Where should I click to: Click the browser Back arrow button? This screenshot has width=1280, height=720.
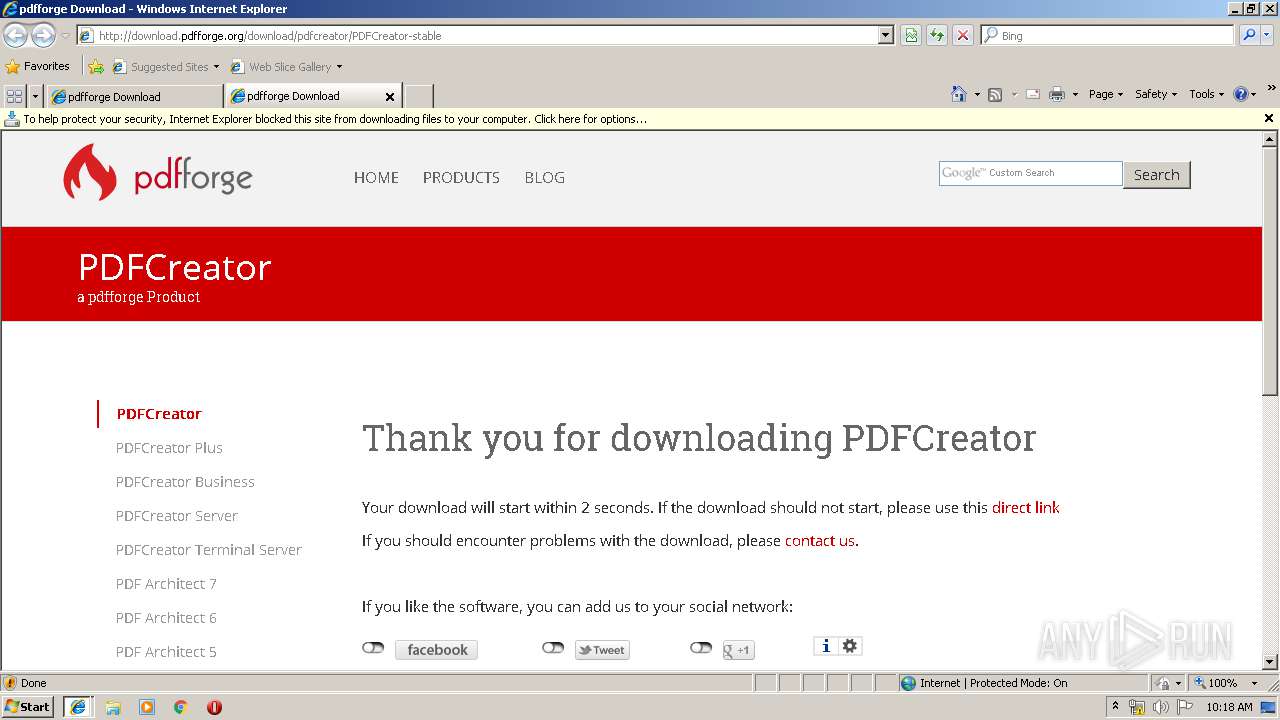coord(15,36)
